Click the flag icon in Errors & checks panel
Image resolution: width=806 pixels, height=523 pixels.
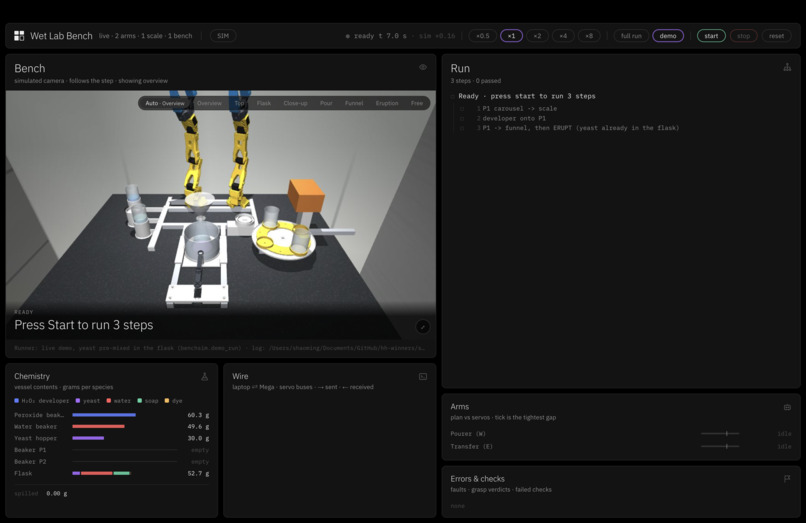click(787, 479)
